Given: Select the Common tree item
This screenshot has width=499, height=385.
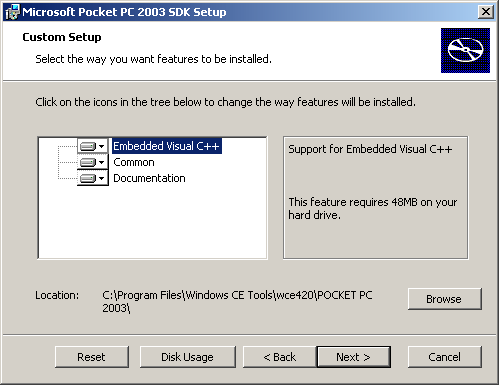Looking at the screenshot, I should [x=134, y=162].
